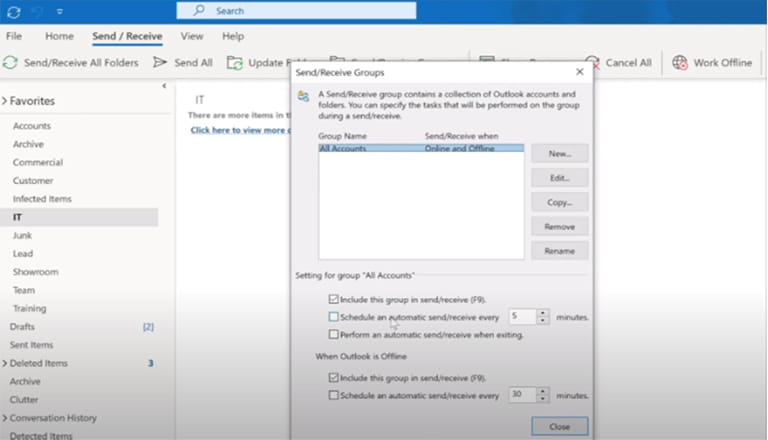Enable offline Schedule automatic send/receive checkbox

click(334, 395)
